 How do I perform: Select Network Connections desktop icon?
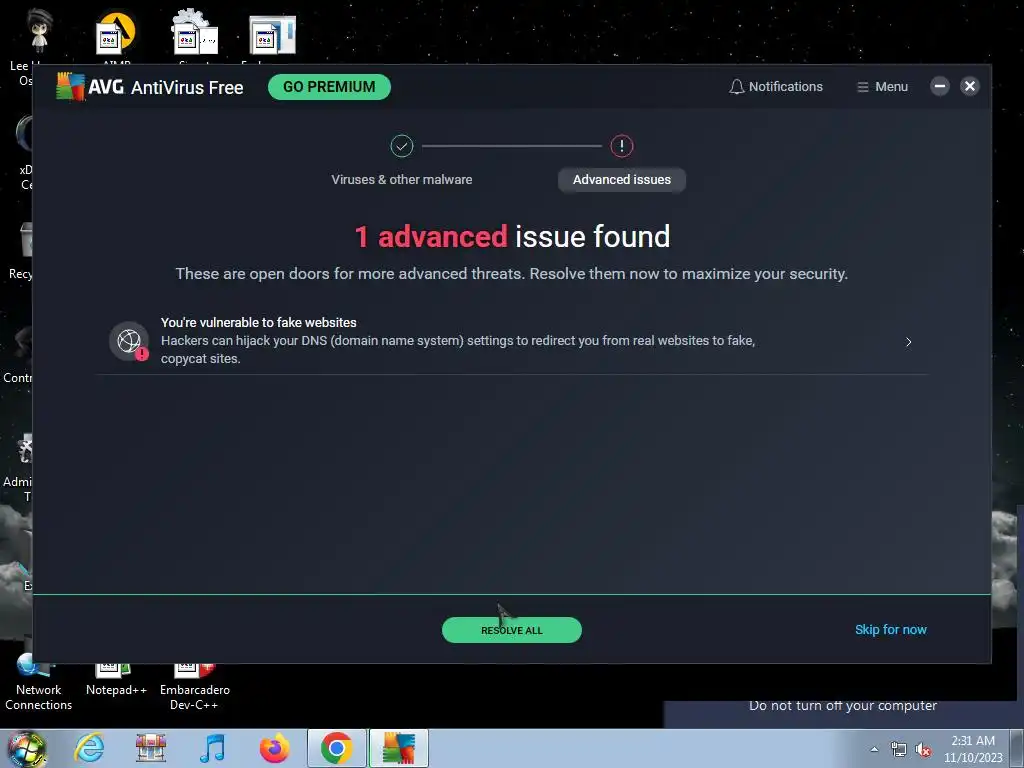[x=39, y=683]
